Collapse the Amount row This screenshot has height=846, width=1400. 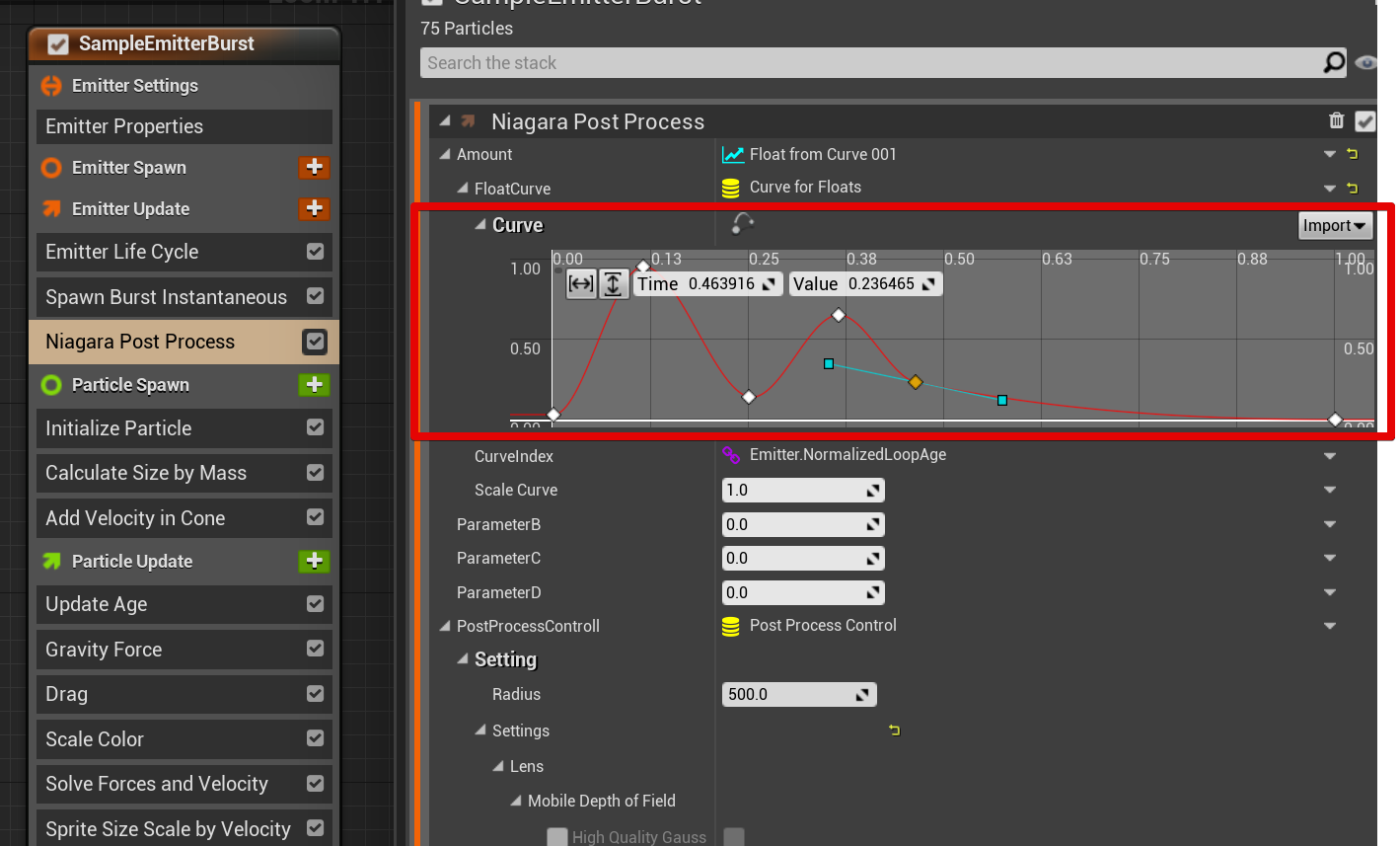(445, 154)
